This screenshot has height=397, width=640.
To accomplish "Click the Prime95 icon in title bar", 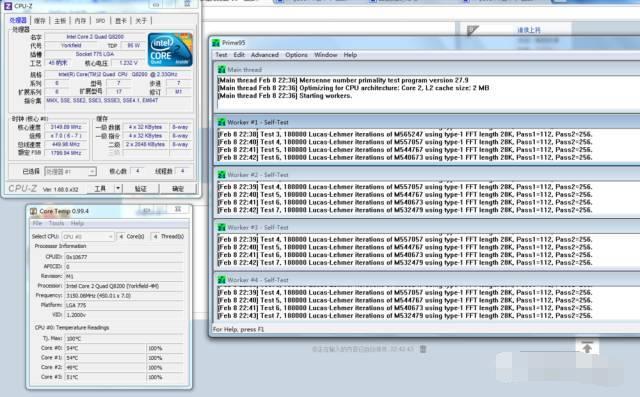I will tap(216, 43).
